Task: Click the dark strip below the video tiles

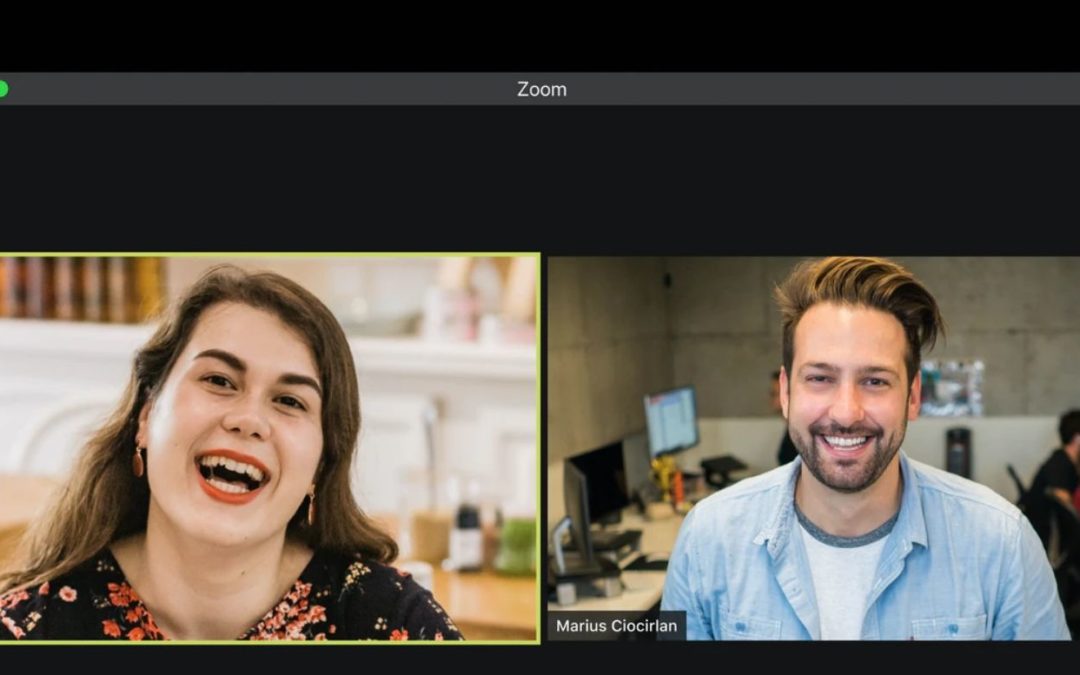Action: tap(540, 658)
